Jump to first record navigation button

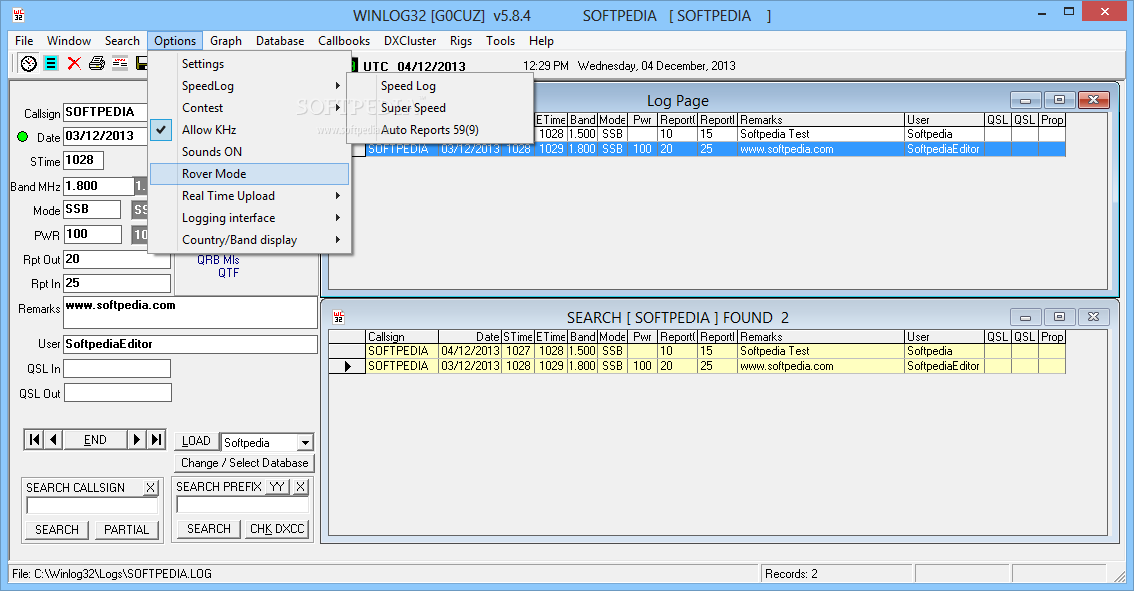coord(34,440)
